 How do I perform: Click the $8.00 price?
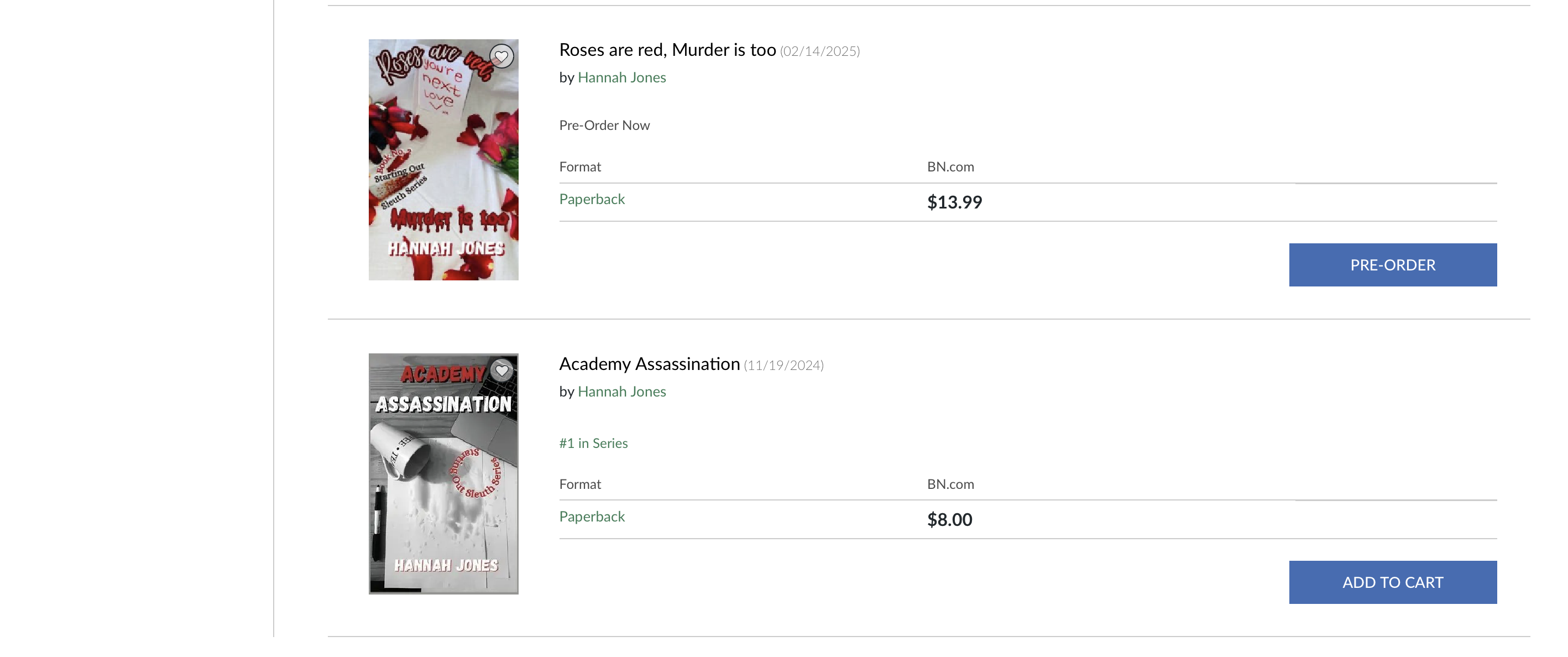[x=949, y=519]
